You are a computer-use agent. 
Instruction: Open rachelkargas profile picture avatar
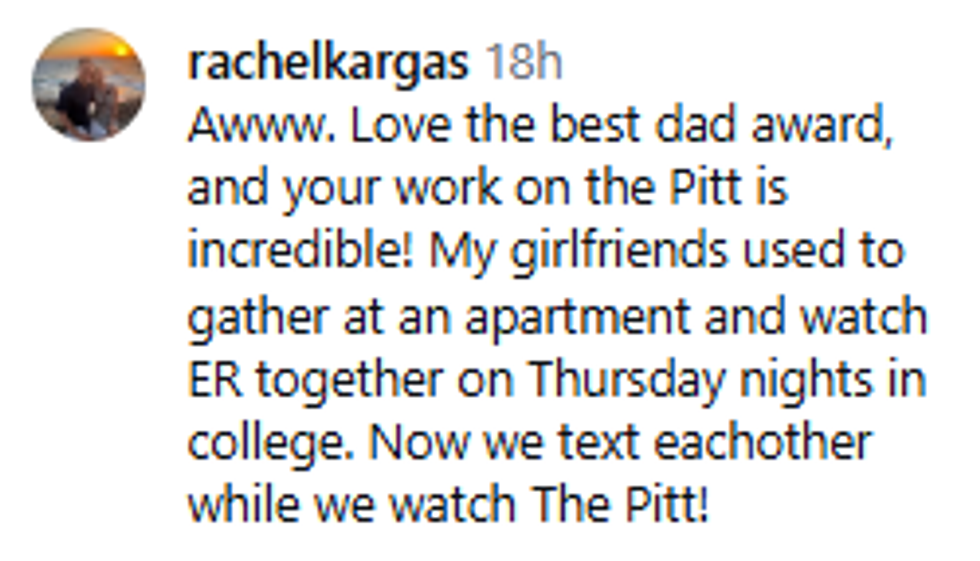point(89,85)
